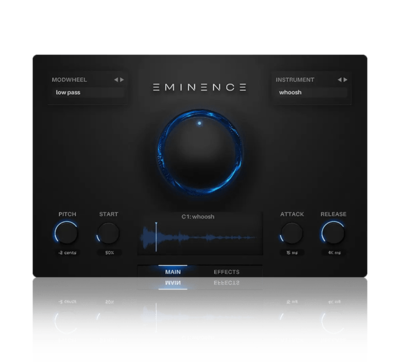Click the 50% start value field

point(109,253)
